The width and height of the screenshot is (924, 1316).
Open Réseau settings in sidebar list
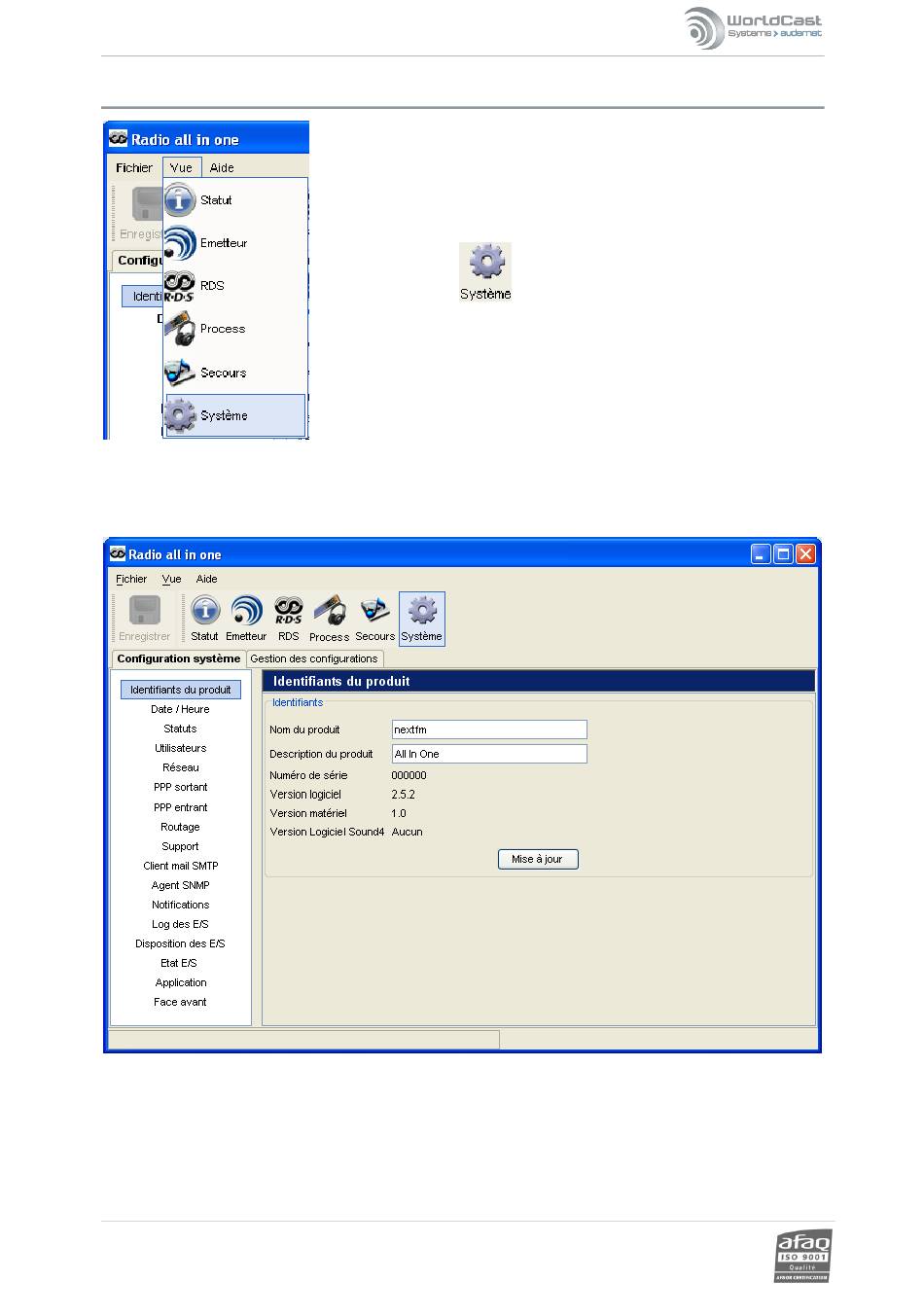(180, 767)
